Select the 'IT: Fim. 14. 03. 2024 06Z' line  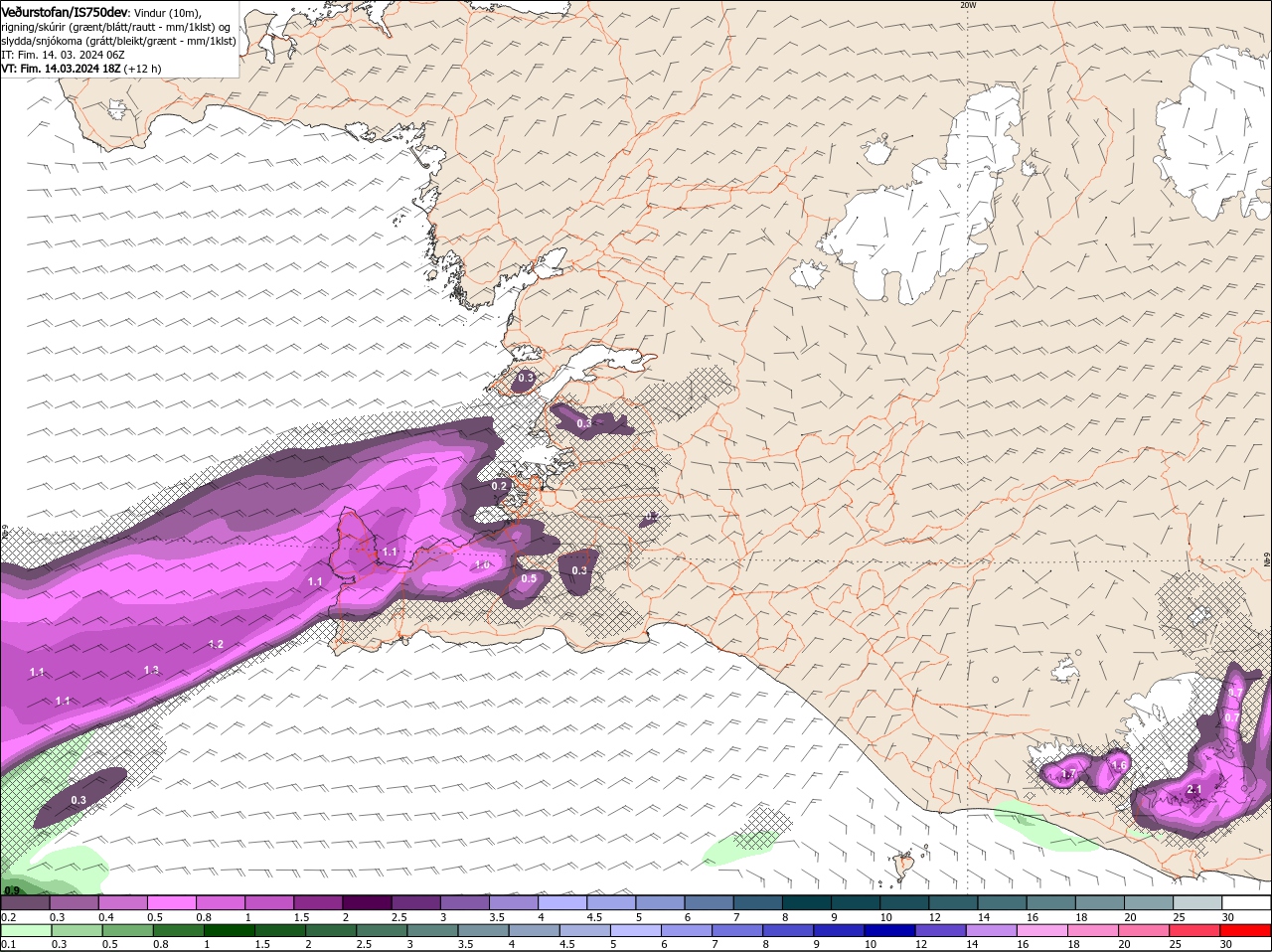[x=62, y=55]
